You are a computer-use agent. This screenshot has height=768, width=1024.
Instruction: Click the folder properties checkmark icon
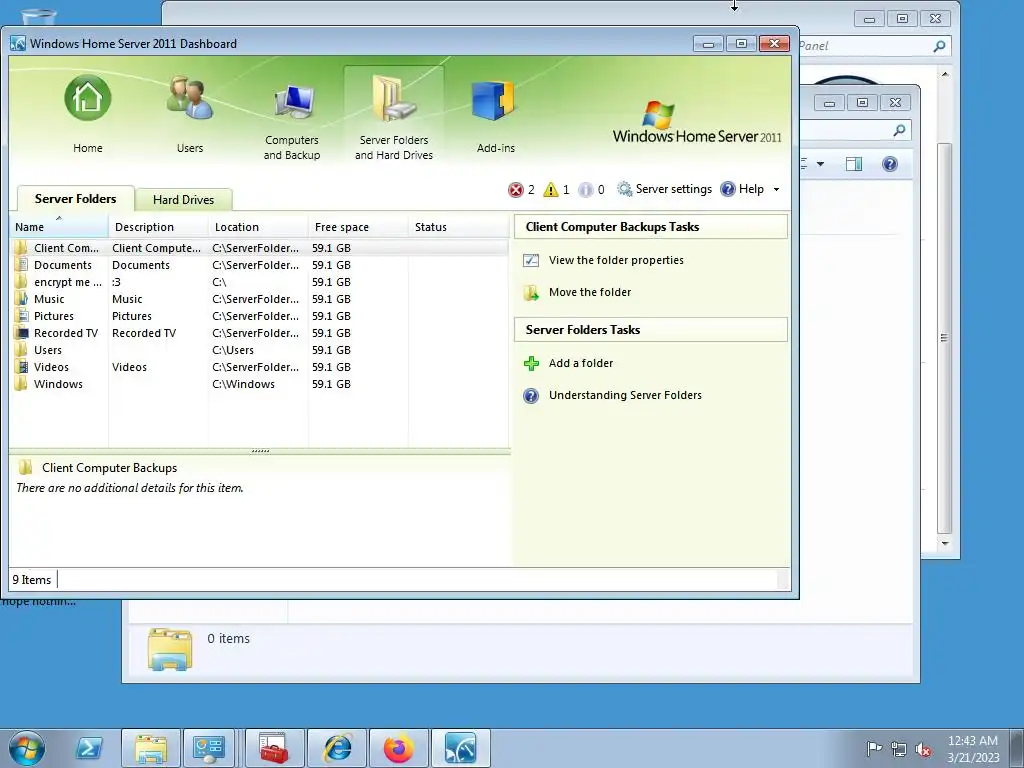tap(531, 261)
